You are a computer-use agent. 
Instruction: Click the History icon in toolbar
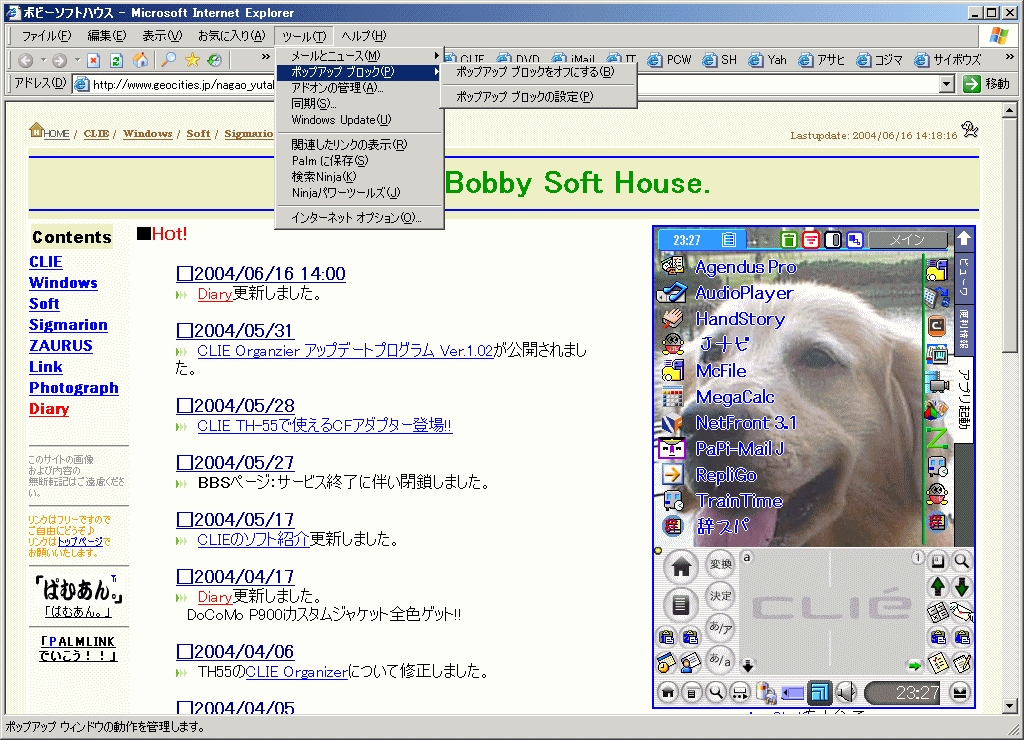coord(214,61)
